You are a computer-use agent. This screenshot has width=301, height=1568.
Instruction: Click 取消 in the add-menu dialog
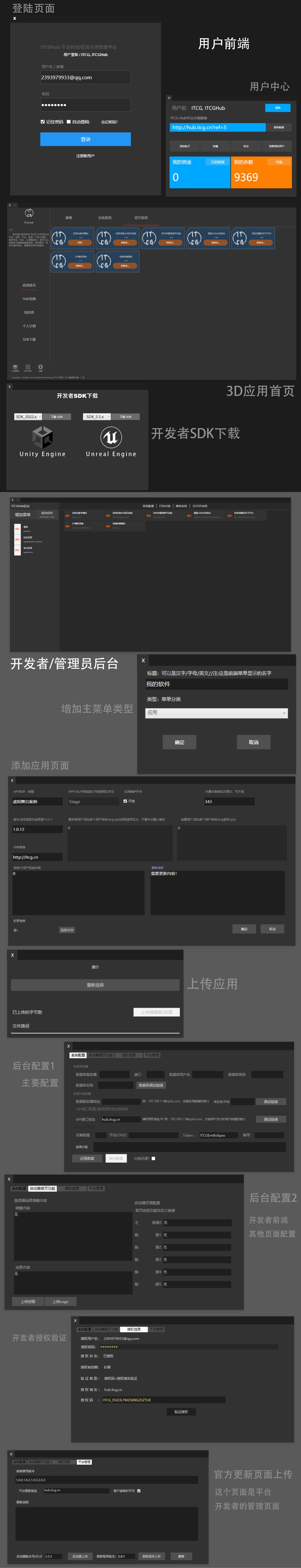pos(253,742)
